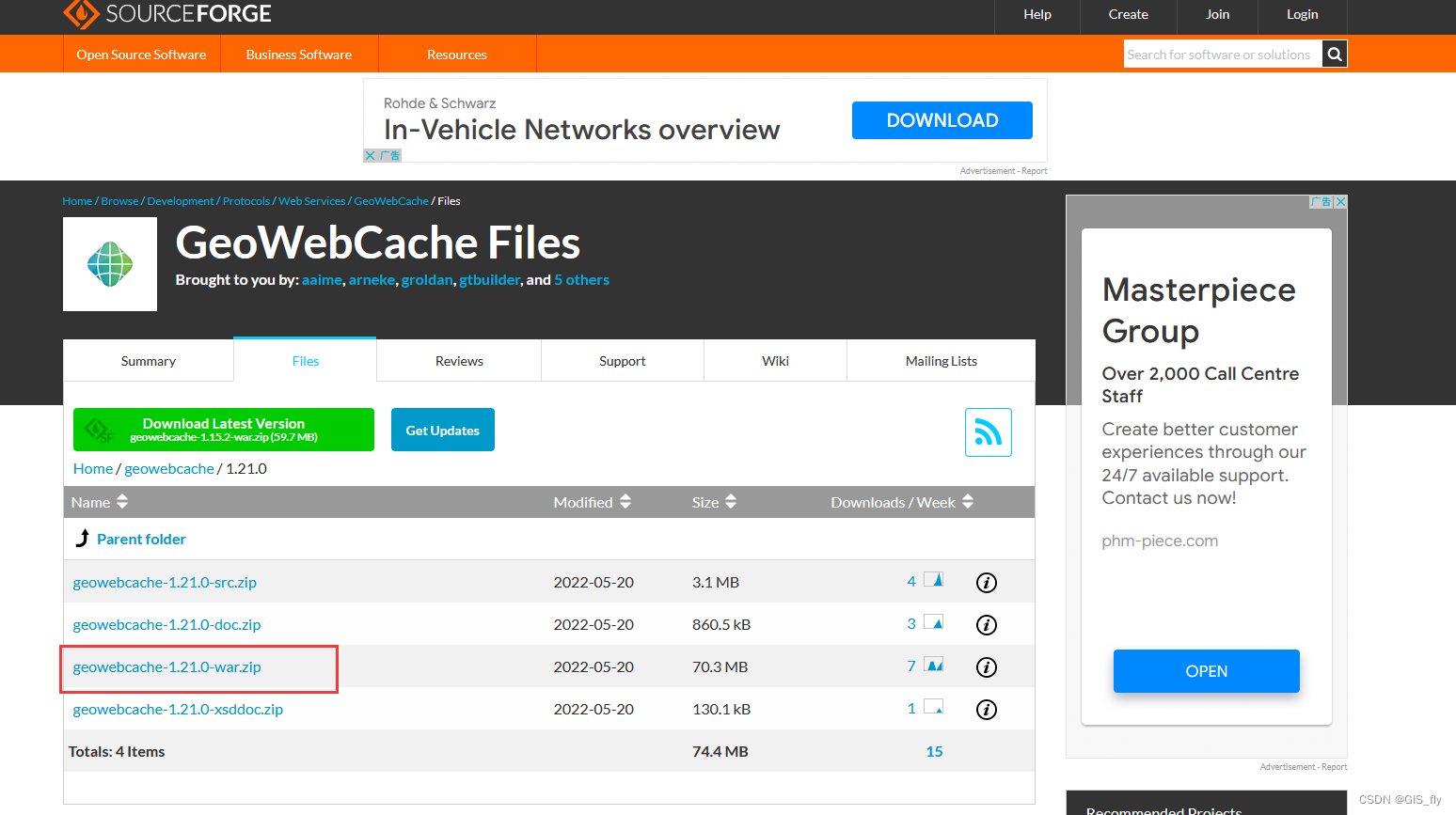
Task: Click the SourceForge logo icon
Action: point(79,15)
